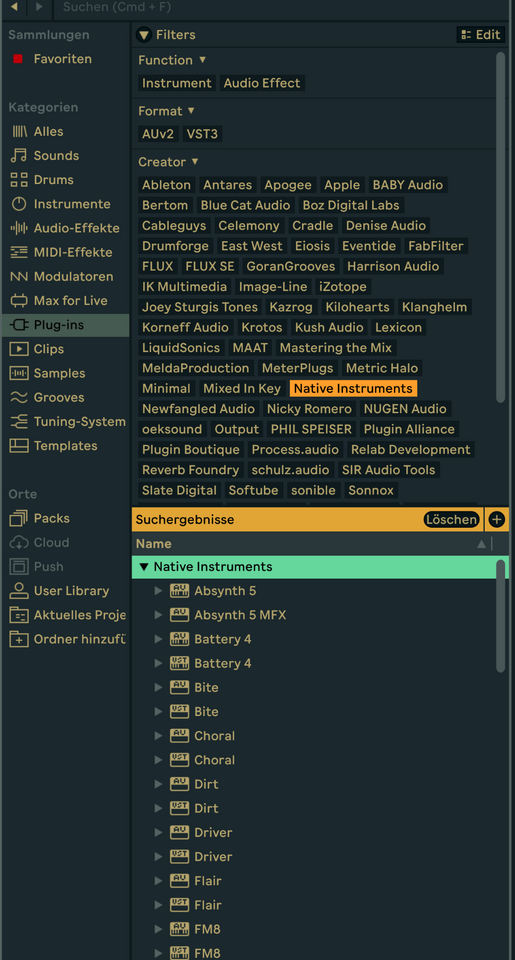Click the Alles library icon
This screenshot has width=515, height=960.
tap(19, 132)
